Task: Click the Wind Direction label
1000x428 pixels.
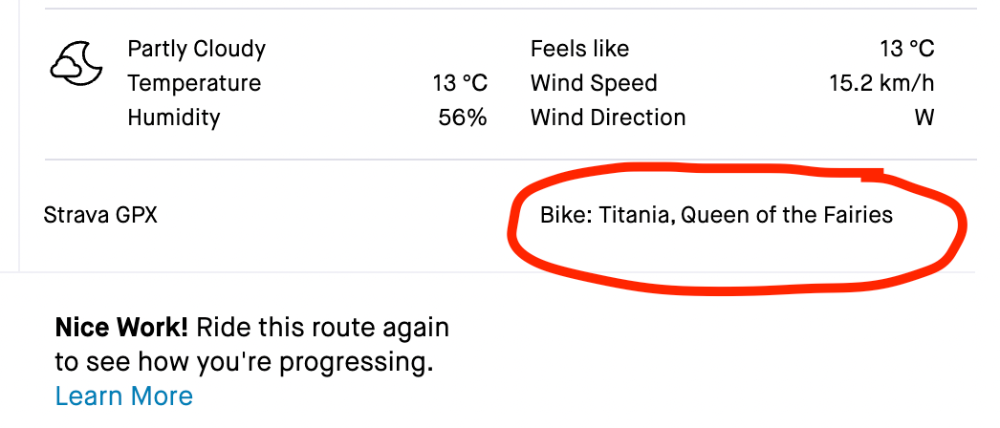Action: click(x=608, y=117)
